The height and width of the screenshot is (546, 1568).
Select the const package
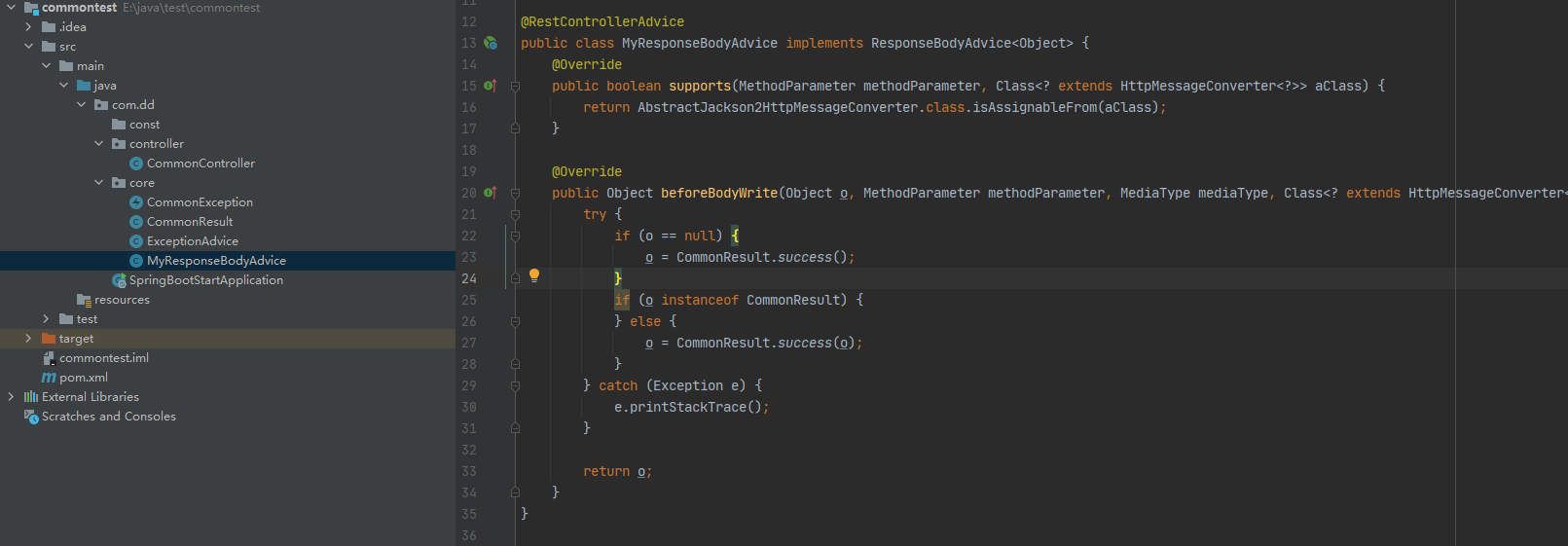pyautogui.click(x=144, y=125)
